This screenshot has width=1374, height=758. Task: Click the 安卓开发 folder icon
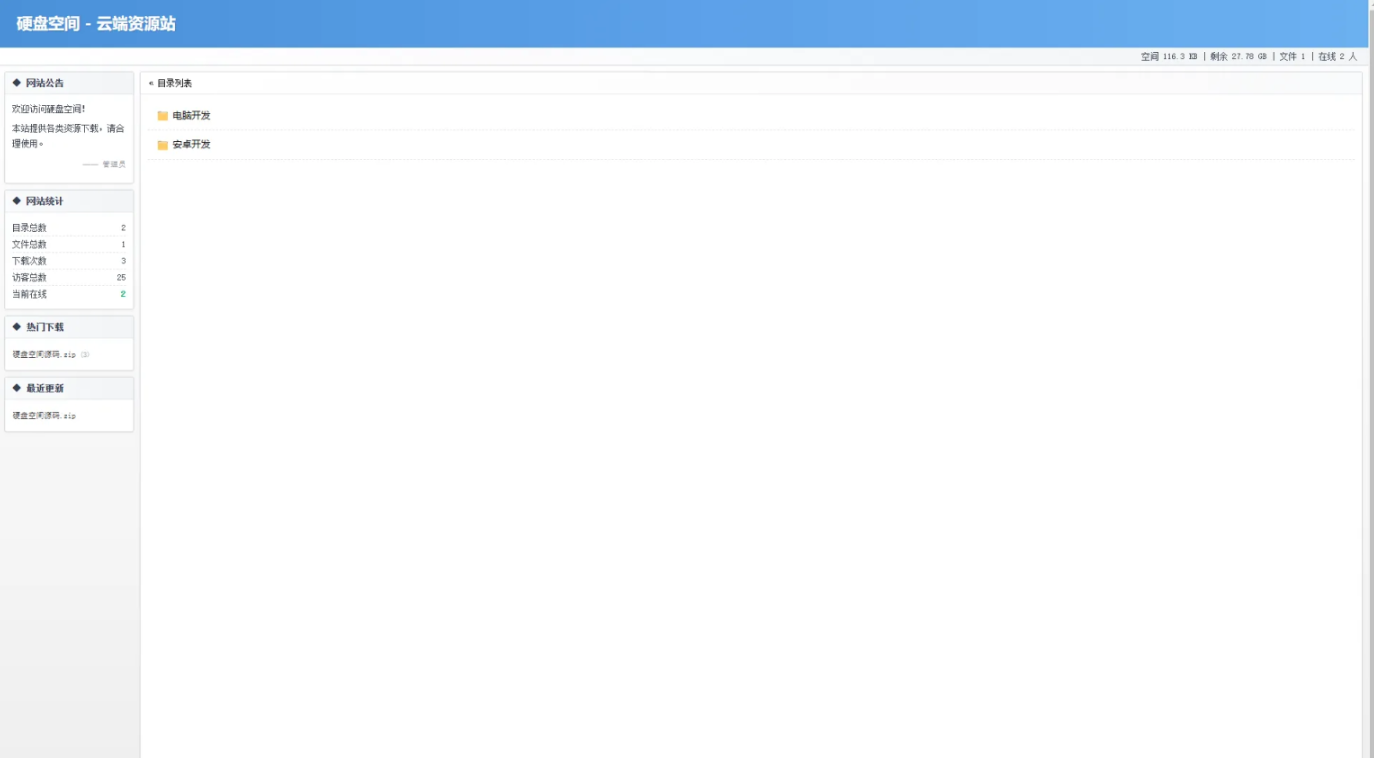[163, 145]
